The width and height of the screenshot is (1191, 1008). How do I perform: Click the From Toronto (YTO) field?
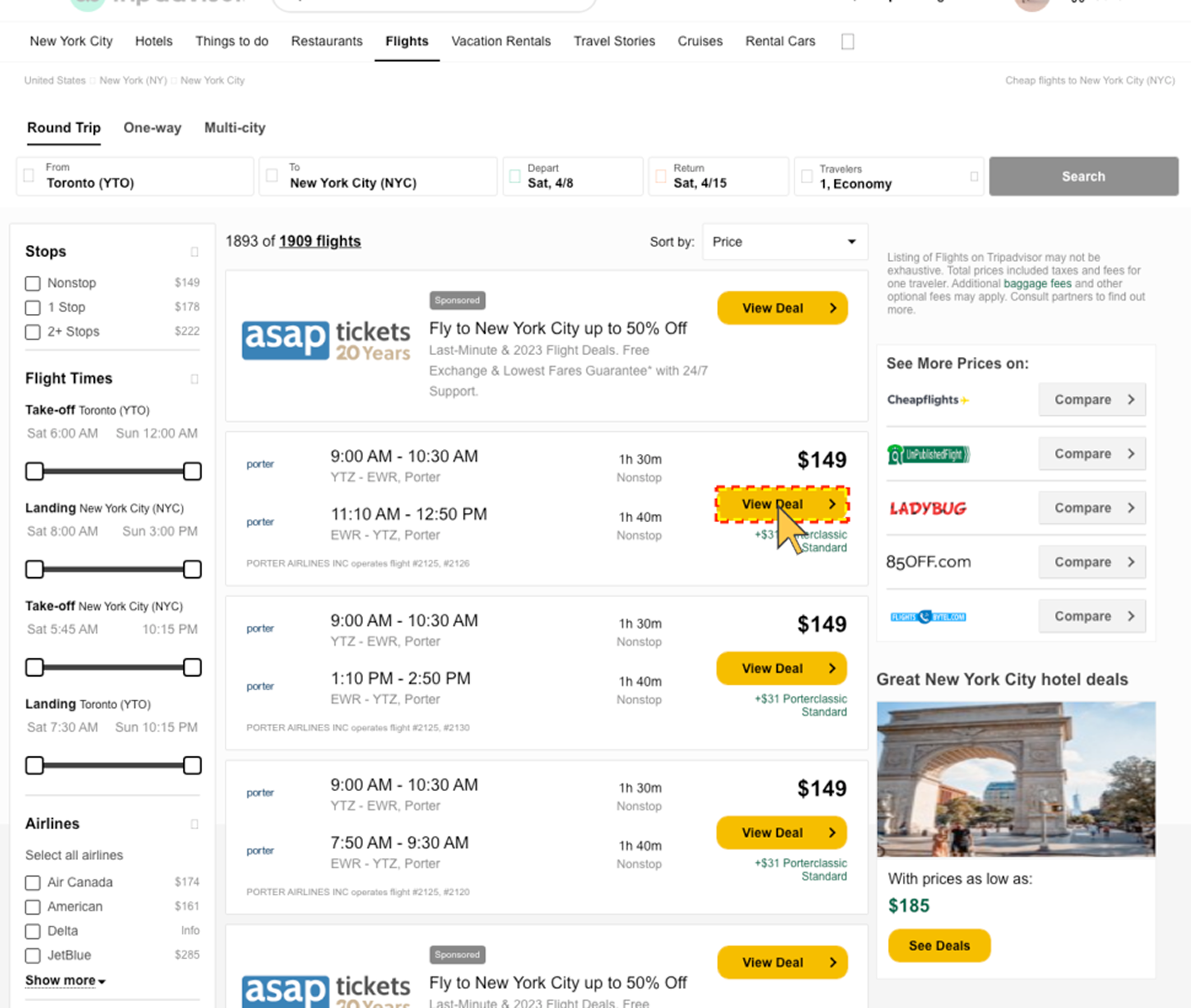click(135, 176)
